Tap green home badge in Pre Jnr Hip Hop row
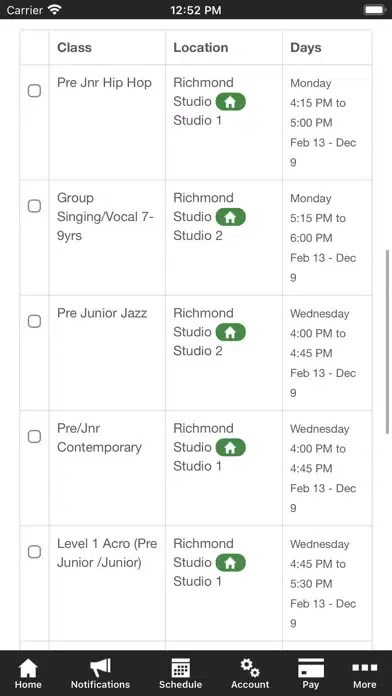The width and height of the screenshot is (392, 696). coord(230,102)
